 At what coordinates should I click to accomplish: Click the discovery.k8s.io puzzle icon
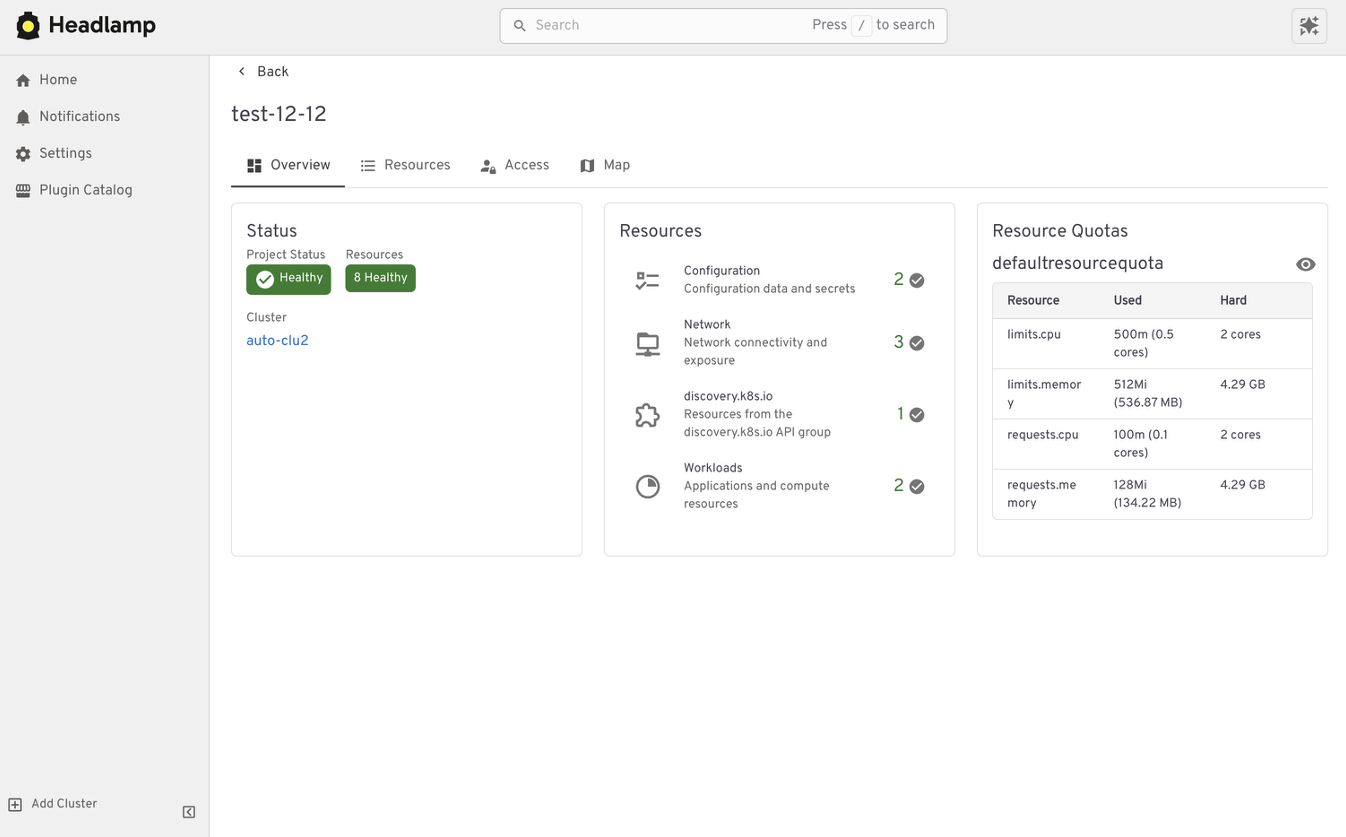pyautogui.click(x=647, y=414)
